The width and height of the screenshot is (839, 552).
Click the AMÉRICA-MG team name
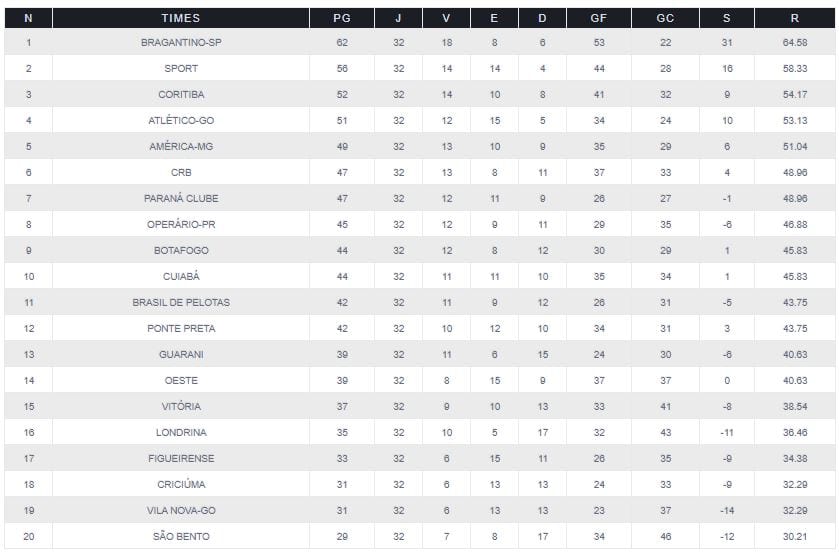click(181, 147)
